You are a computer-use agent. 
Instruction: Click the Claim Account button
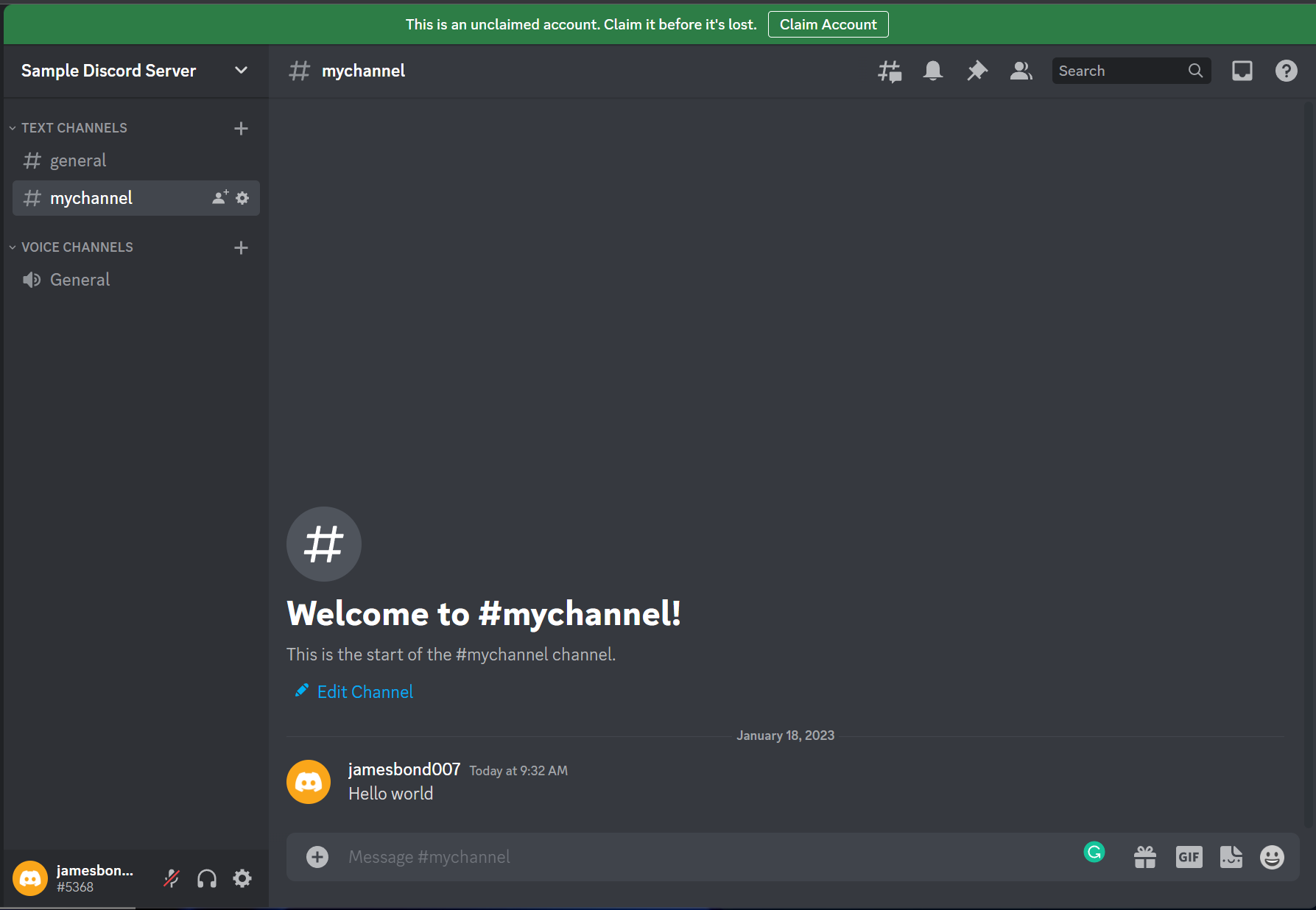click(828, 24)
